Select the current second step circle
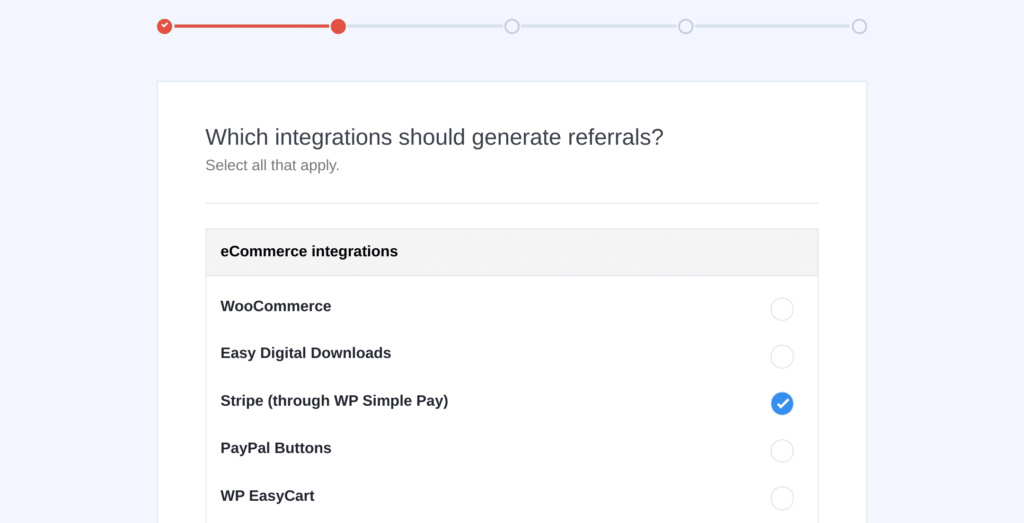Image resolution: width=1024 pixels, height=523 pixels. click(x=338, y=26)
